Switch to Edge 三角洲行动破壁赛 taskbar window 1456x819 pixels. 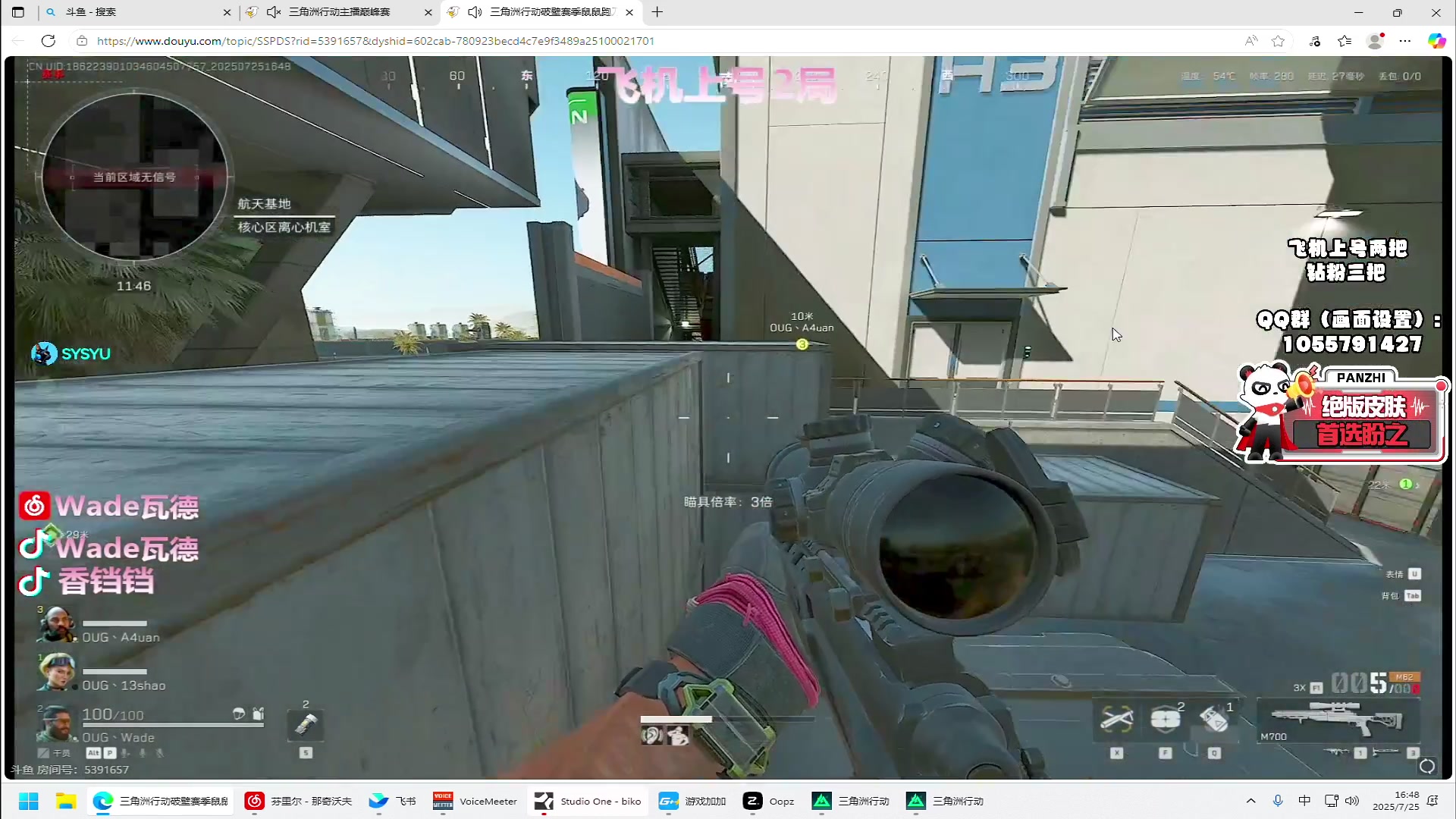coord(161,801)
